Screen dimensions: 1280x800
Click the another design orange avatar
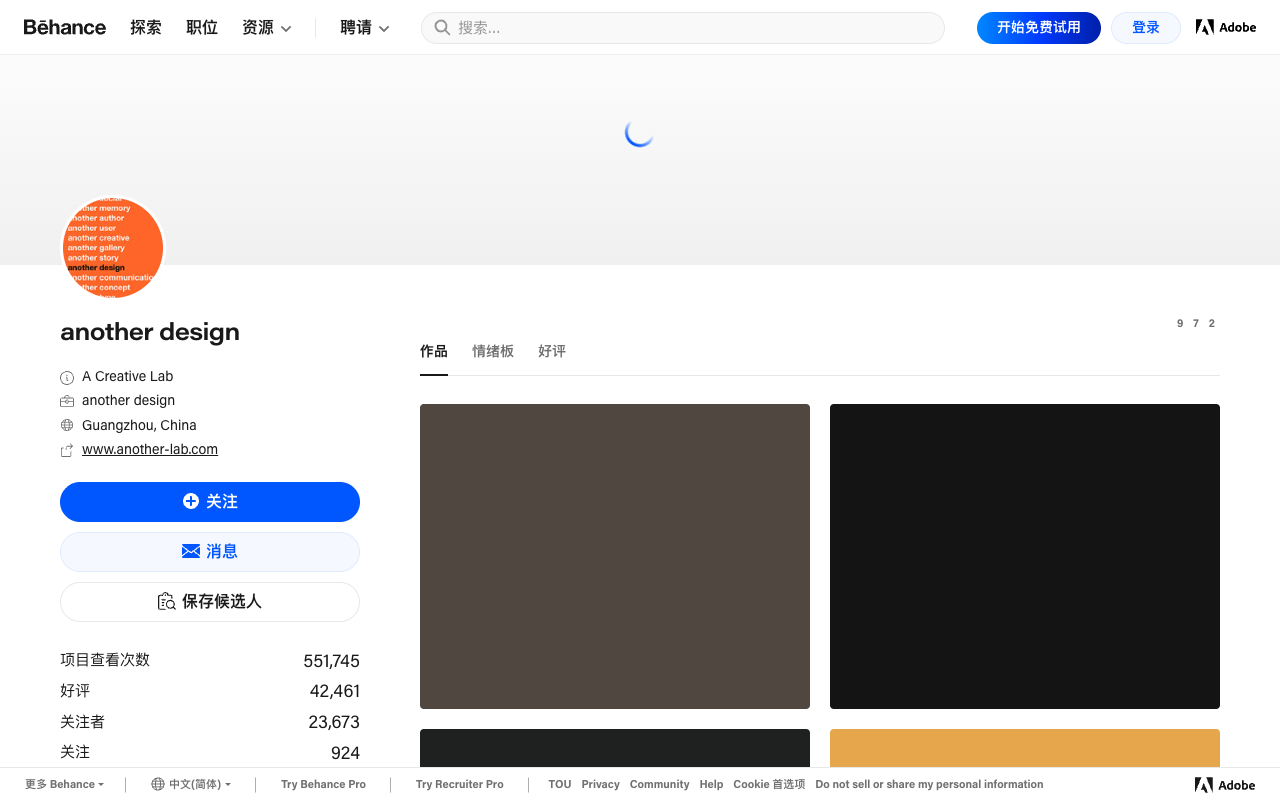click(x=113, y=247)
